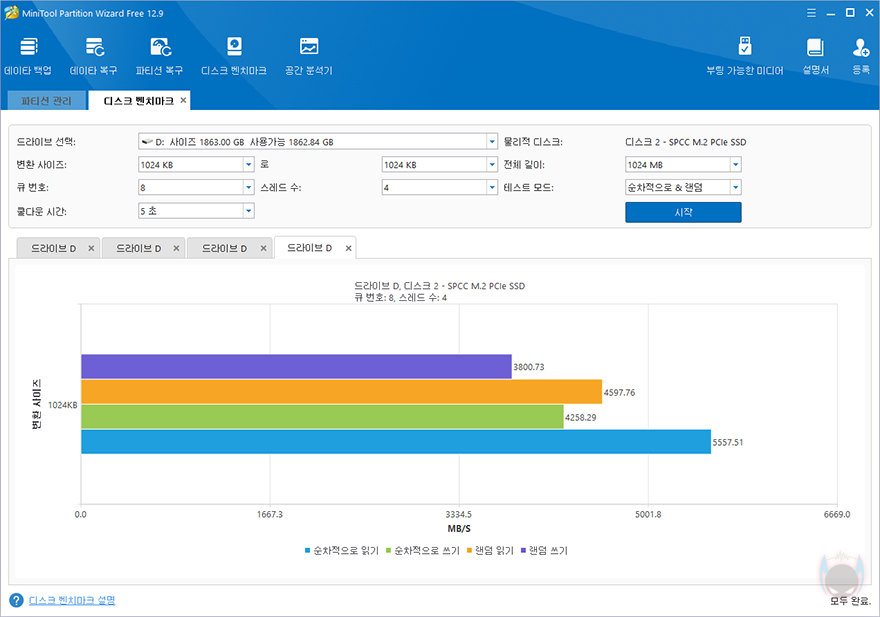Screen dimensions: 880x617
Task: Expand the 쿨다운 시간 cooldown time dropdown
Action: (x=249, y=211)
